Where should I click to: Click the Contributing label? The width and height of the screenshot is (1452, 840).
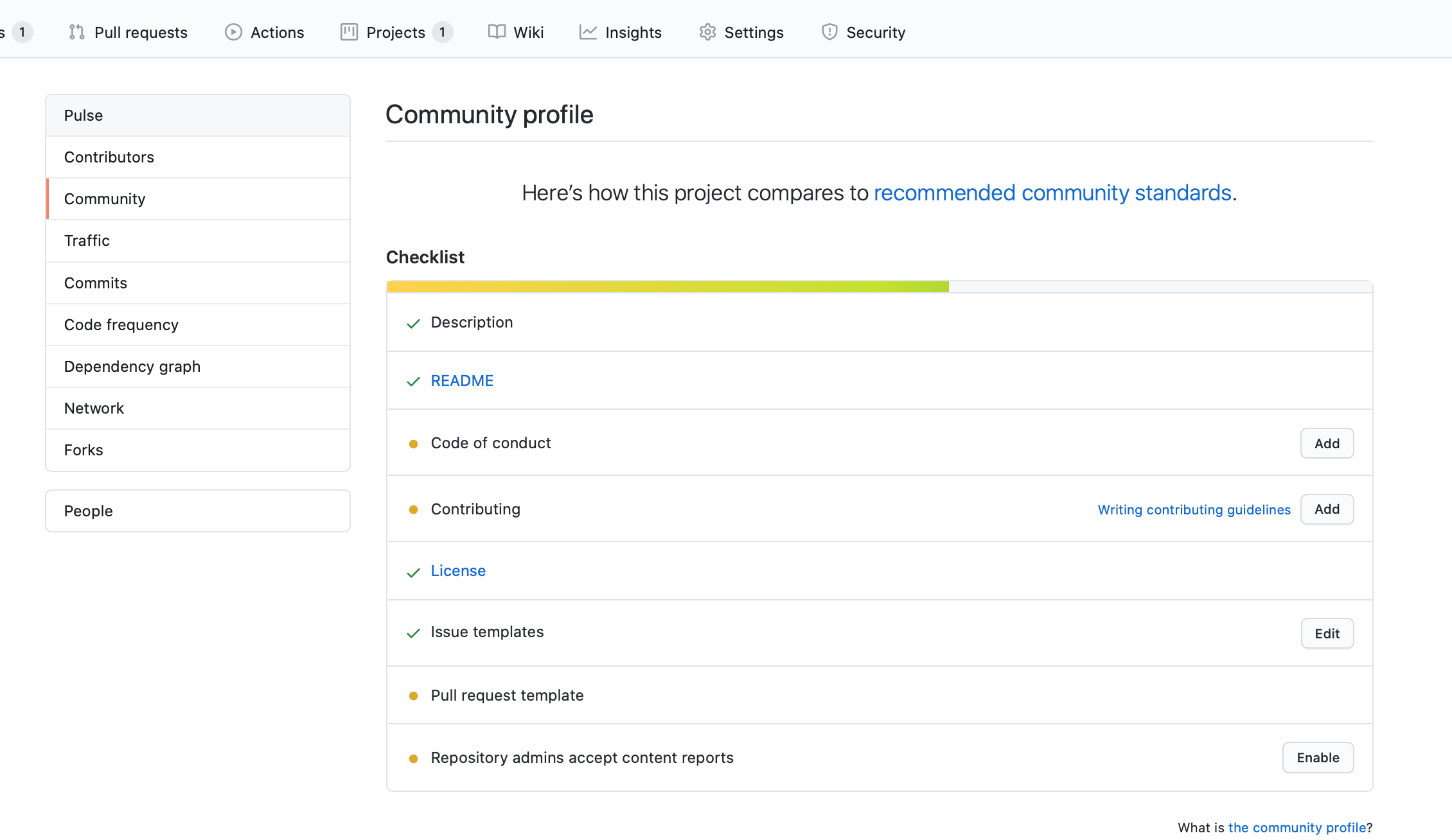475,509
